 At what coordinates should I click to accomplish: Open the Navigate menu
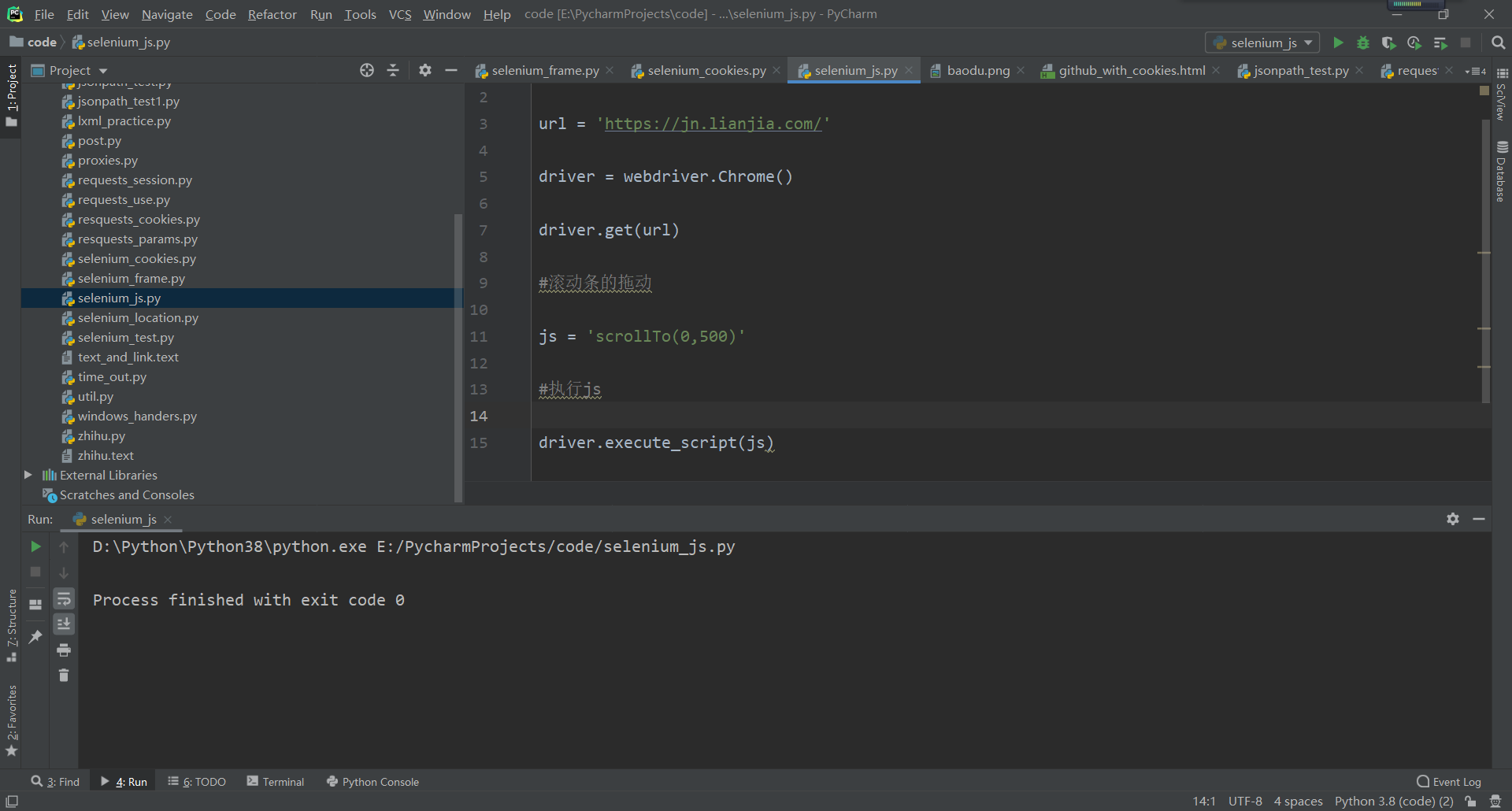click(x=167, y=14)
